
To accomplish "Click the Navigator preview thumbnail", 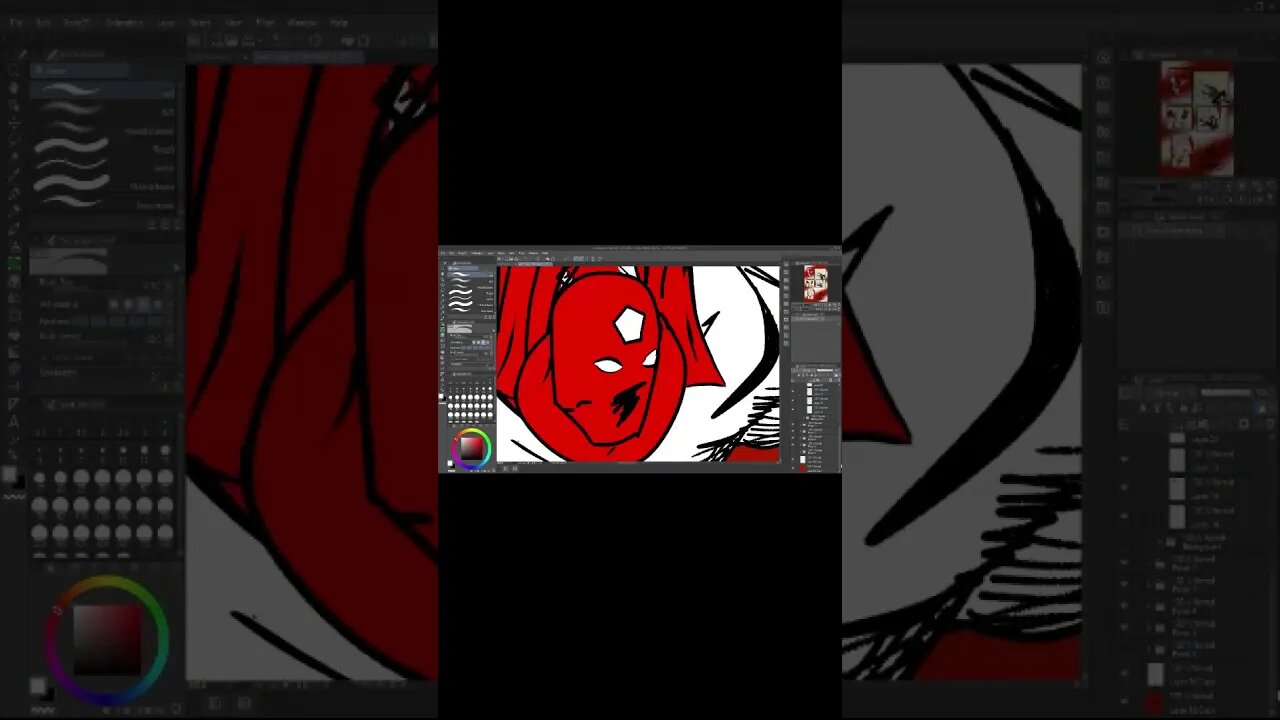I will click(x=1196, y=118).
